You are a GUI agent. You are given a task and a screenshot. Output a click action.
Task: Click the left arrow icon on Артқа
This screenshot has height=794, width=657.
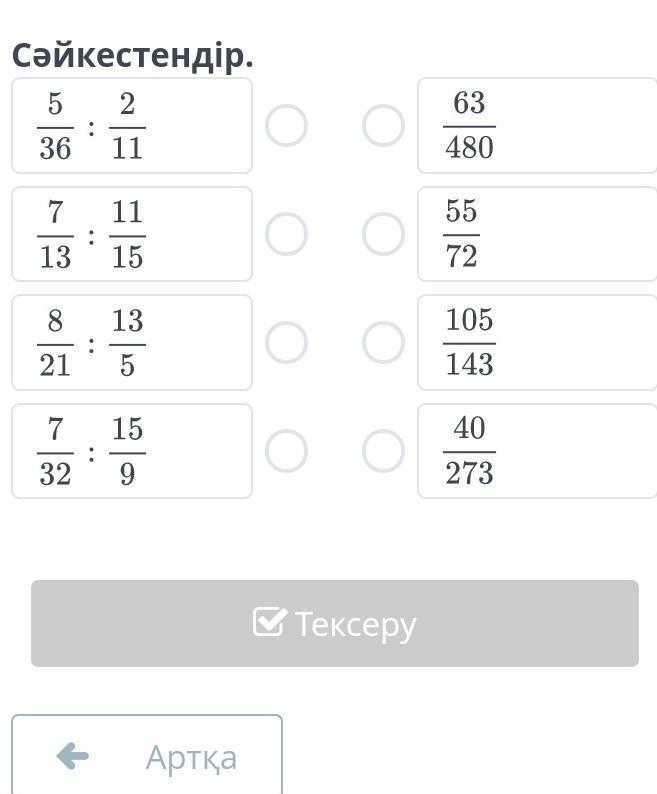pos(73,756)
